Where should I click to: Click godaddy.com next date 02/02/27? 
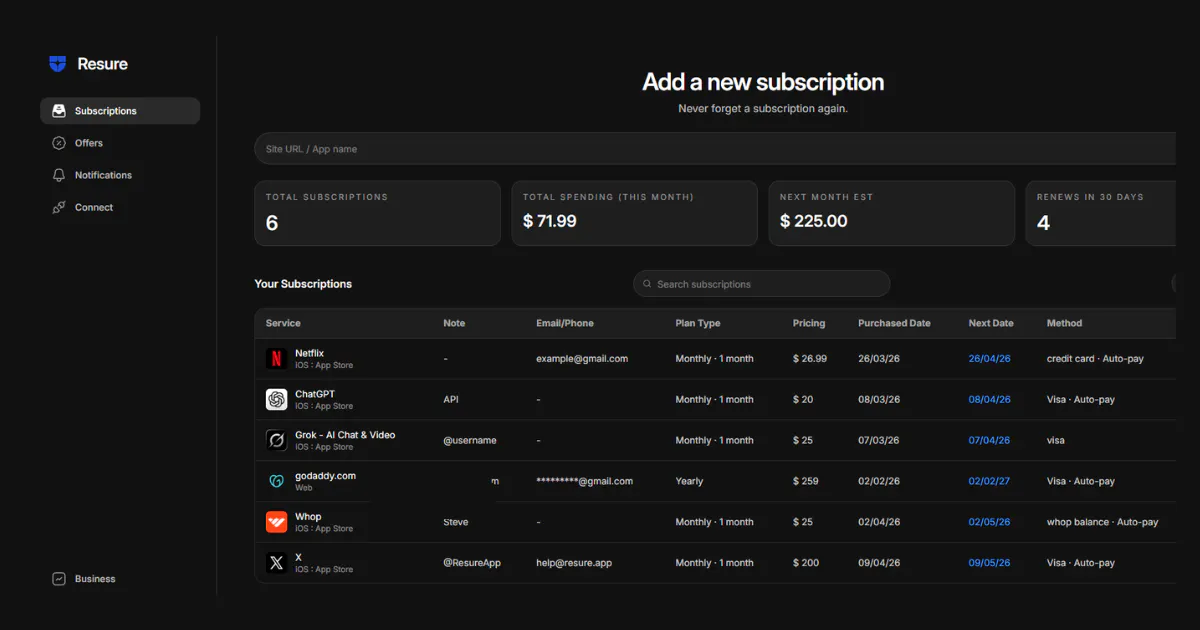click(989, 481)
